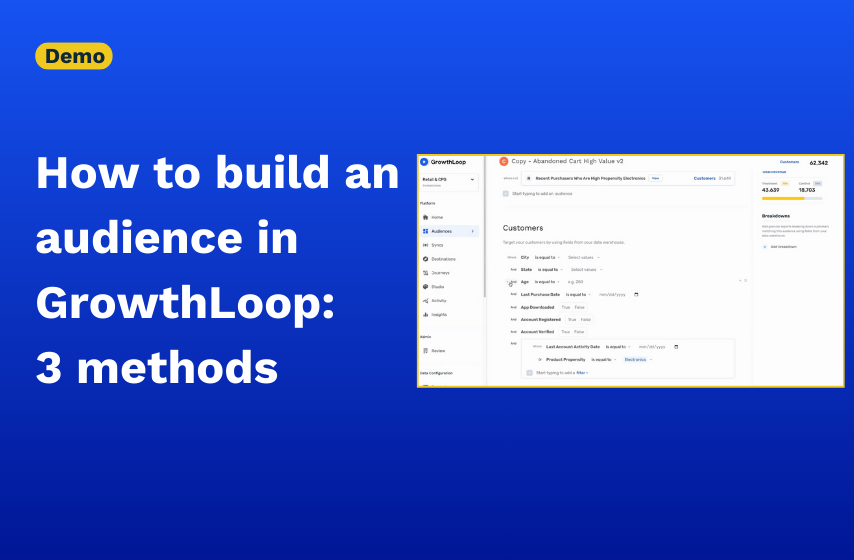Open Last Account Activity Date operator dropdown

pyautogui.click(x=618, y=347)
